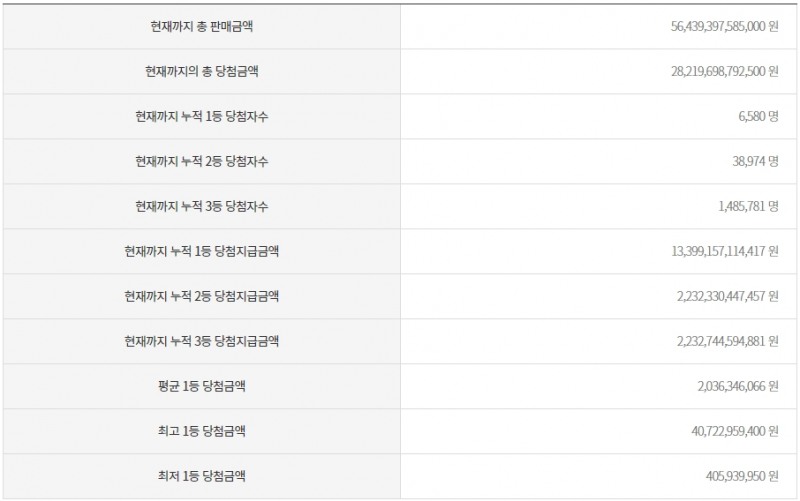Image resolution: width=800 pixels, height=501 pixels.
Task: Click the 누적 1등 당첨지급금액 label
Action: click(x=201, y=251)
